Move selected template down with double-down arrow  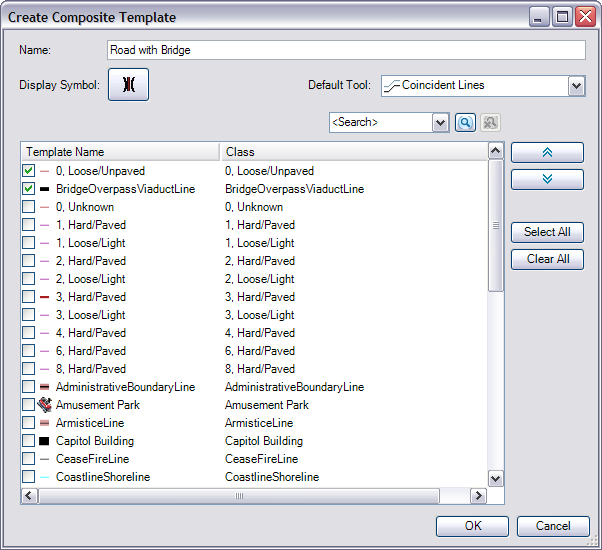(x=547, y=180)
